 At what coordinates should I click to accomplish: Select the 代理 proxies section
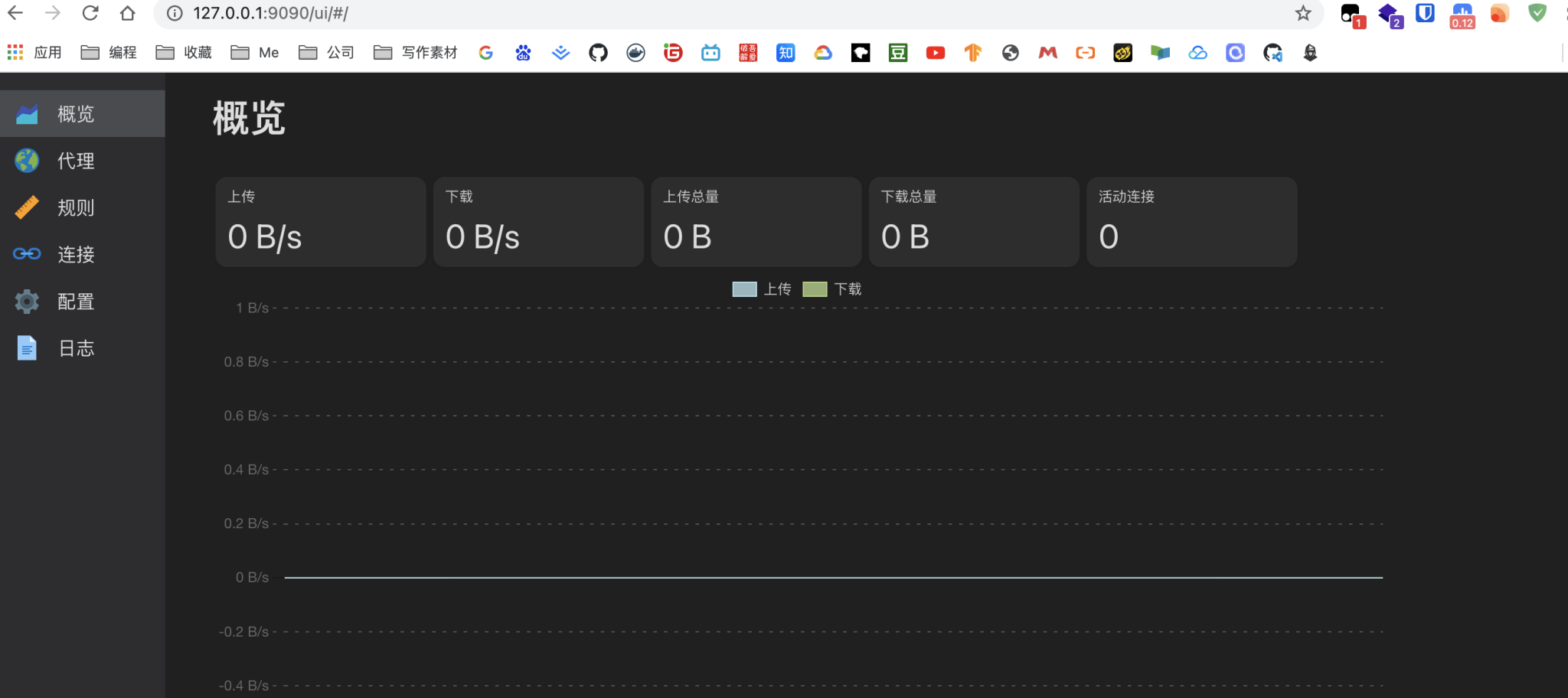click(x=74, y=161)
